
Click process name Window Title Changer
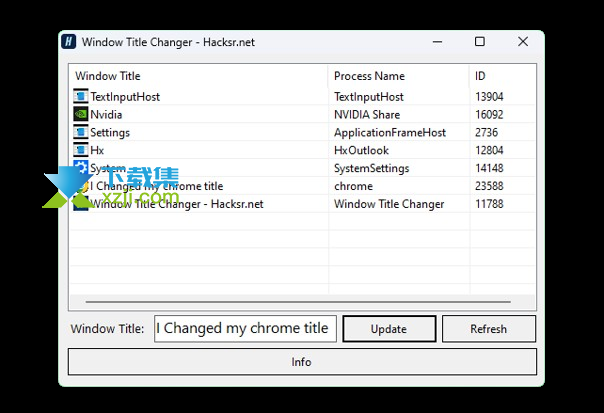click(x=389, y=204)
